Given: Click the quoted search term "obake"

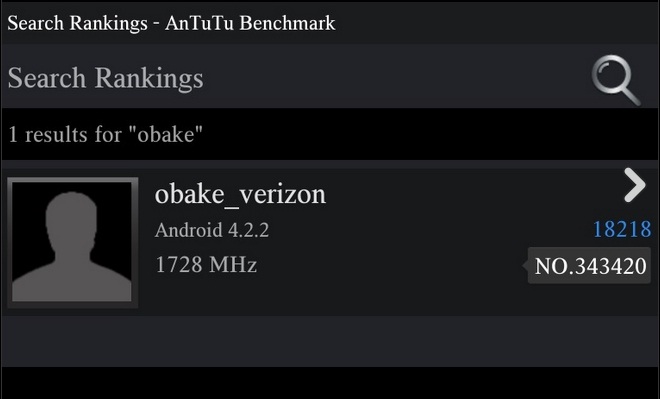Looking at the screenshot, I should [x=165, y=135].
